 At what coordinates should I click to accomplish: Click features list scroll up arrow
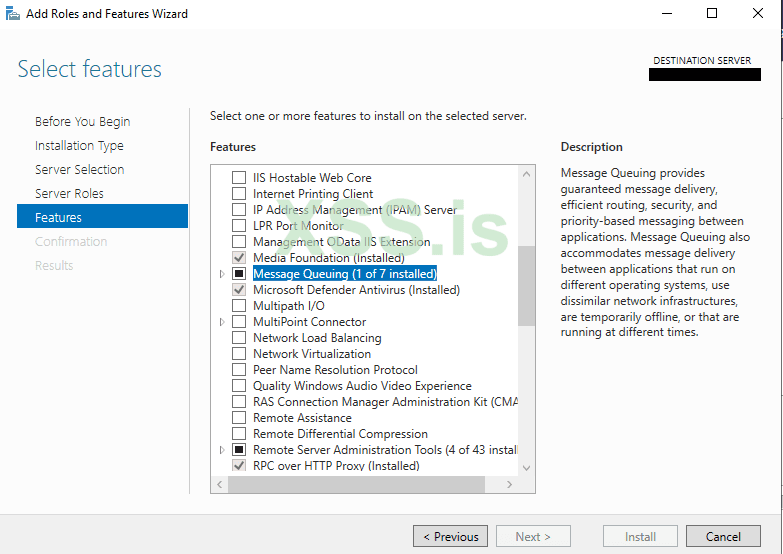pyautogui.click(x=526, y=174)
